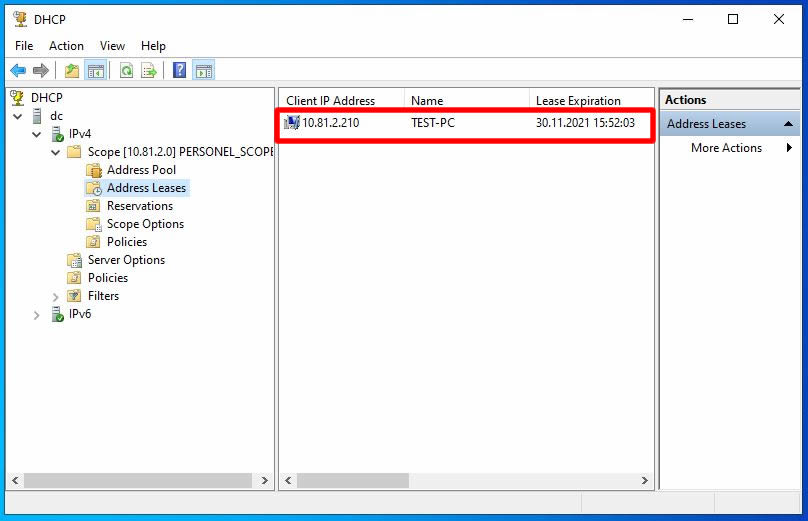
Task: Select the Scope Options tree item
Action: tap(145, 224)
